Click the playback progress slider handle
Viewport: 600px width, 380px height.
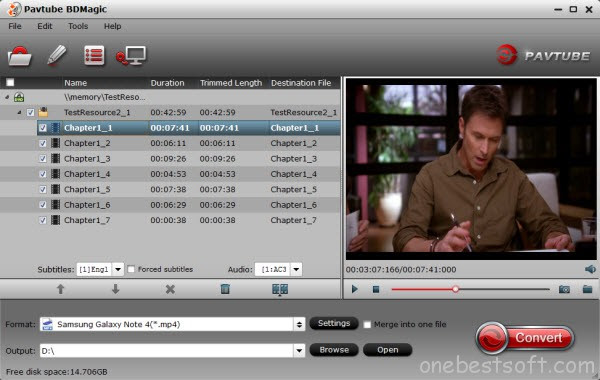pyautogui.click(x=455, y=289)
